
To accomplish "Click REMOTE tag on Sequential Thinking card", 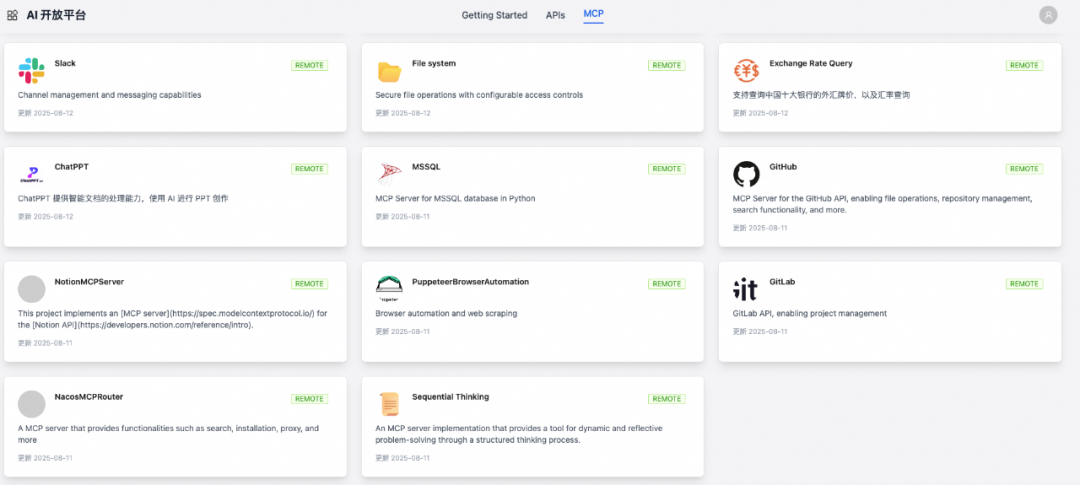I will (x=667, y=399).
